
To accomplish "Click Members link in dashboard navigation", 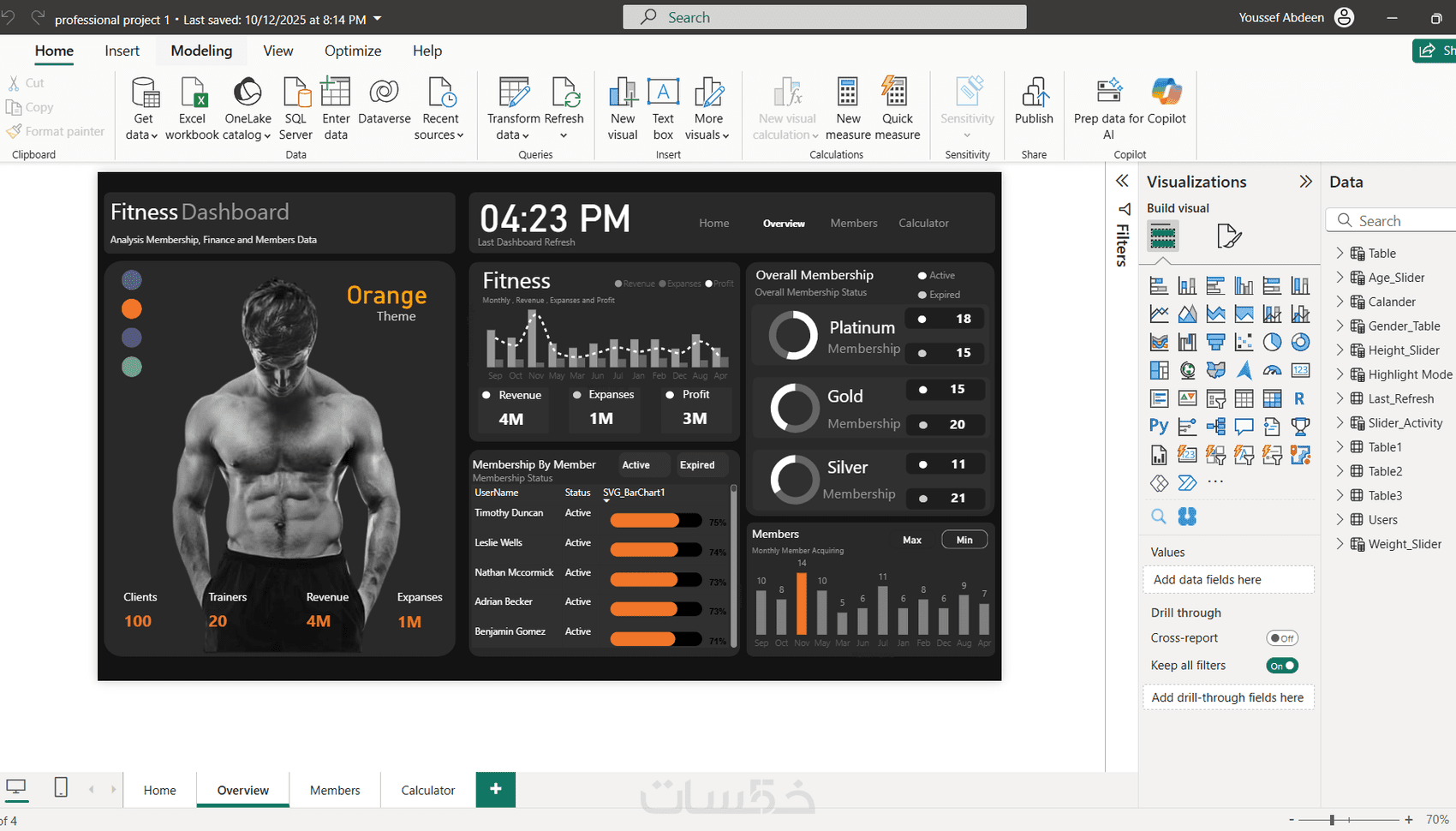I will (x=854, y=223).
